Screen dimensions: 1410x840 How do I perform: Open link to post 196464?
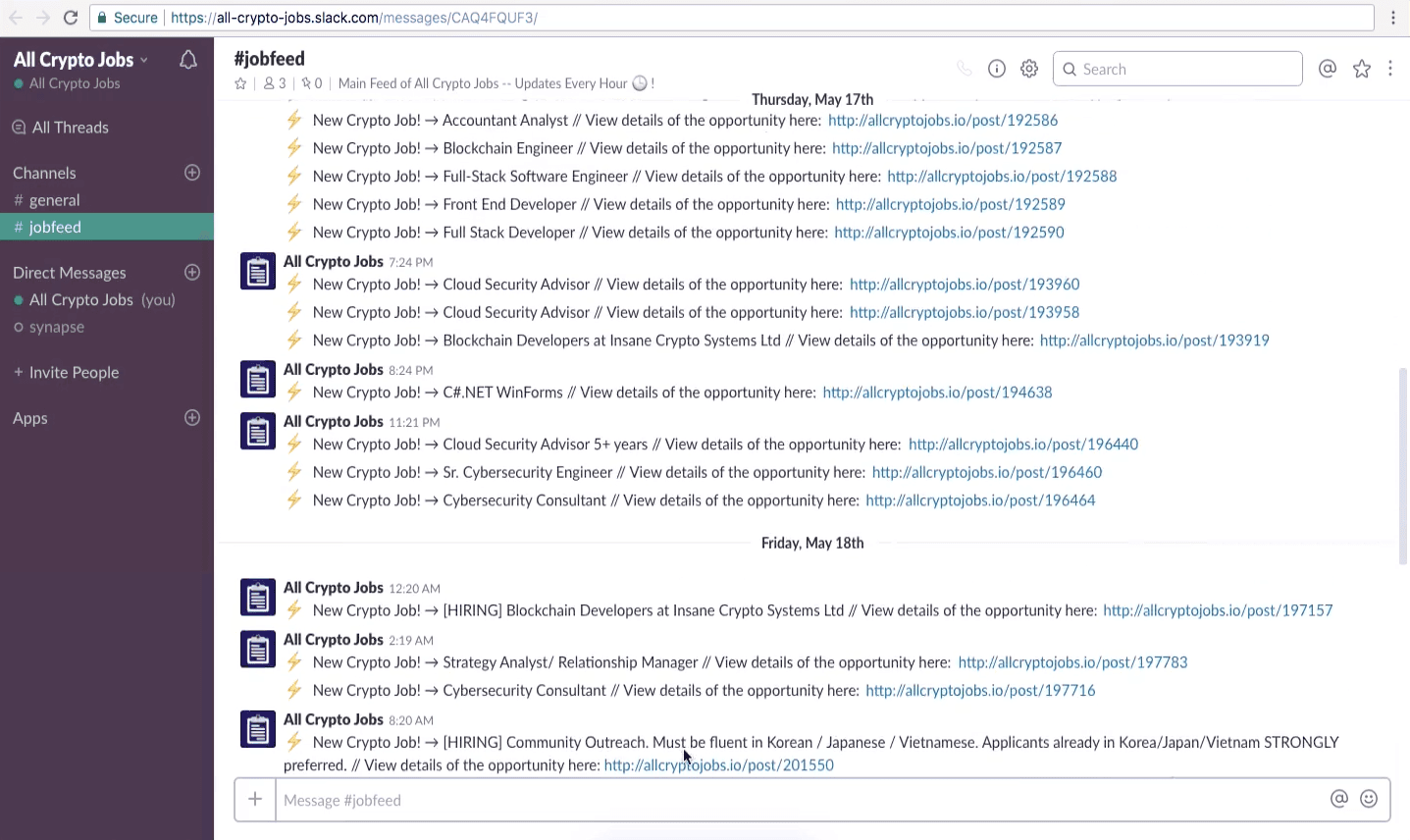[x=980, y=500]
